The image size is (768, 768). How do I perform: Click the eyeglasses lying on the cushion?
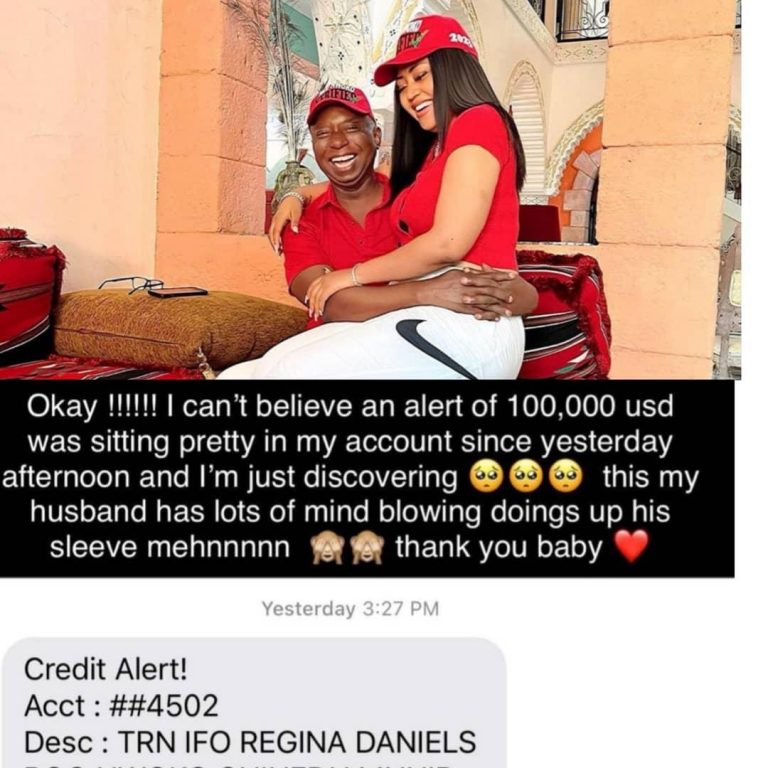point(131,285)
